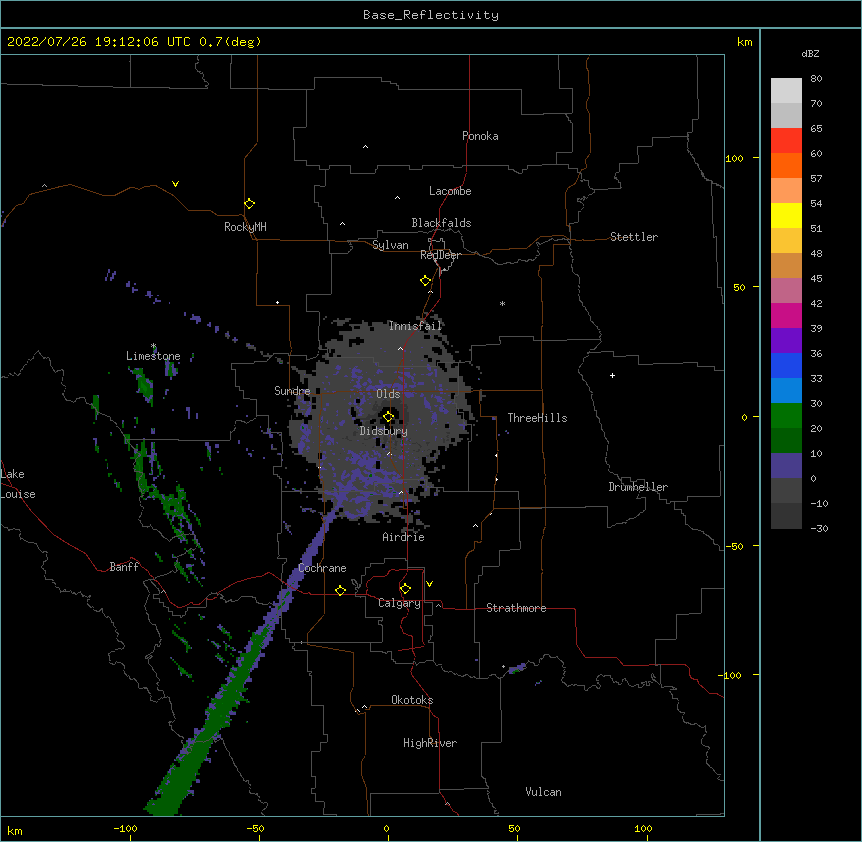Click the RockyMH label
Image resolution: width=862 pixels, height=842 pixels.
(245, 227)
